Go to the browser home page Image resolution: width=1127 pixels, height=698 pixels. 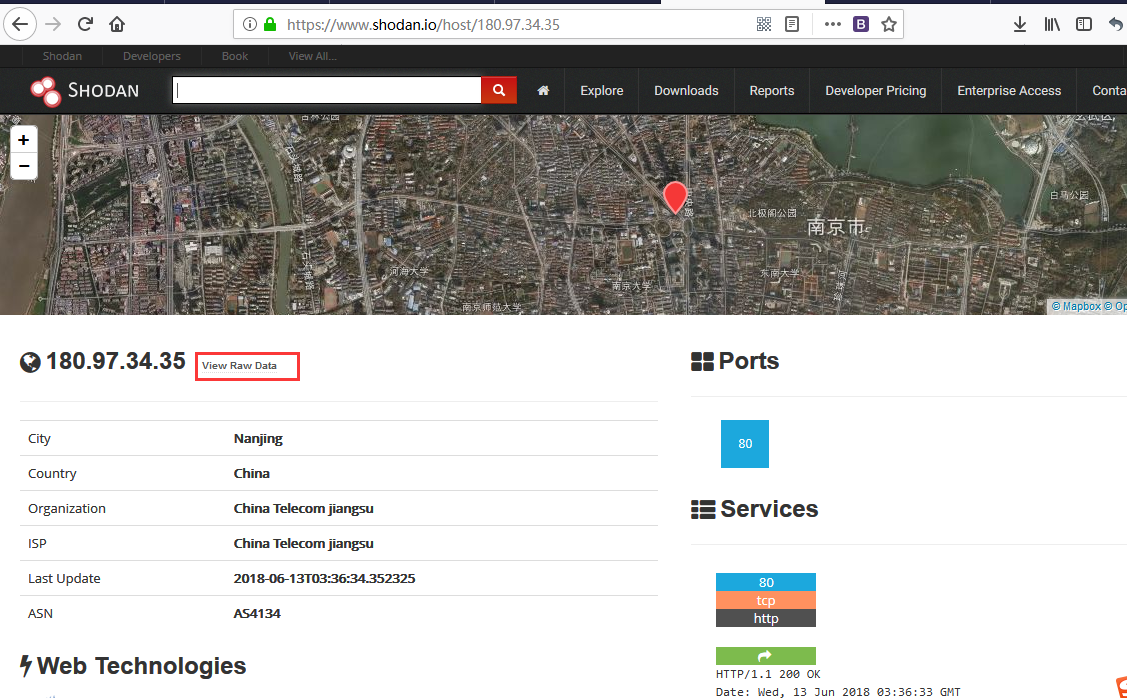coord(117,24)
